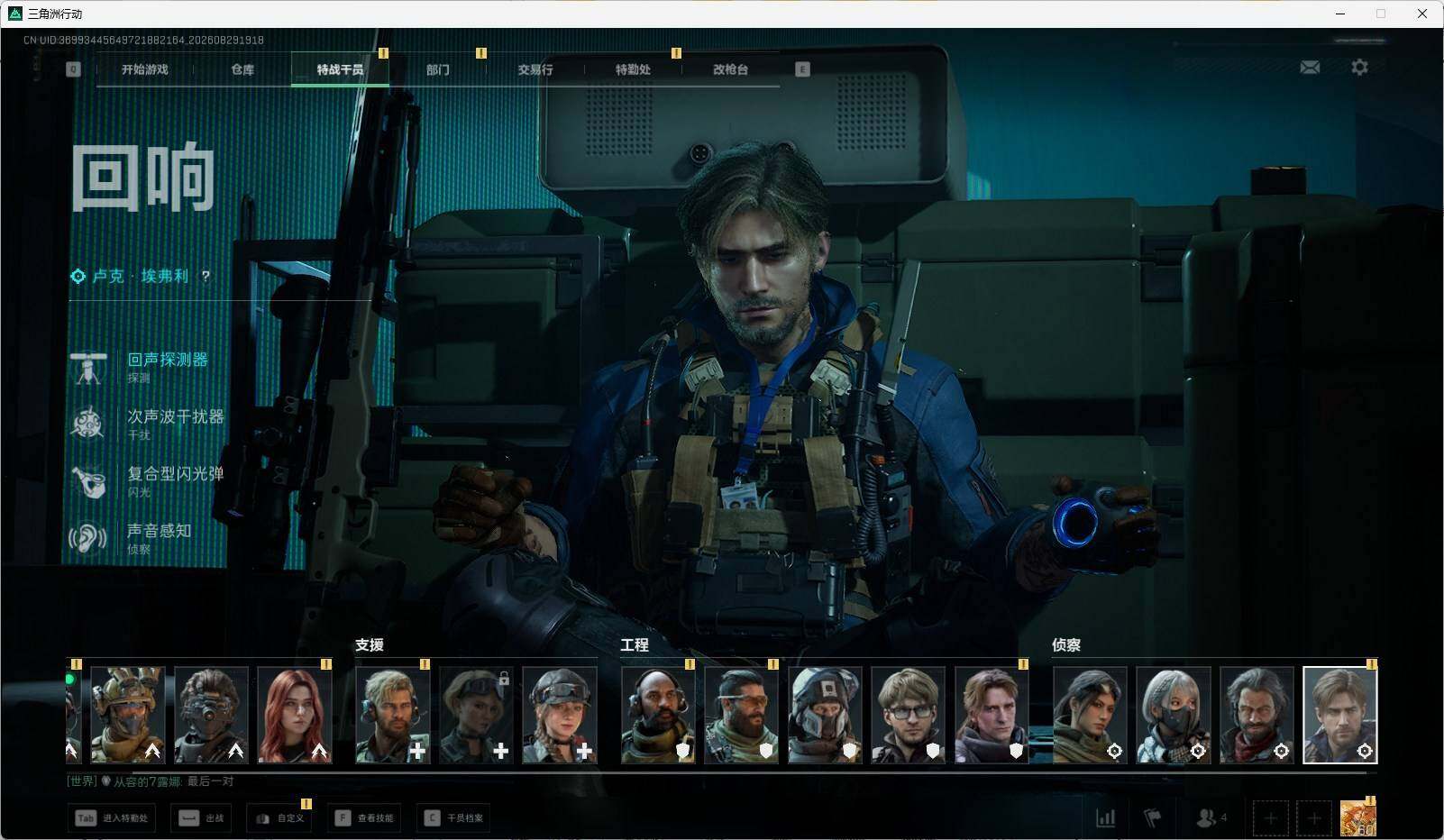
Task: Select the red-haired woman operator portrait
Action: click(295, 715)
